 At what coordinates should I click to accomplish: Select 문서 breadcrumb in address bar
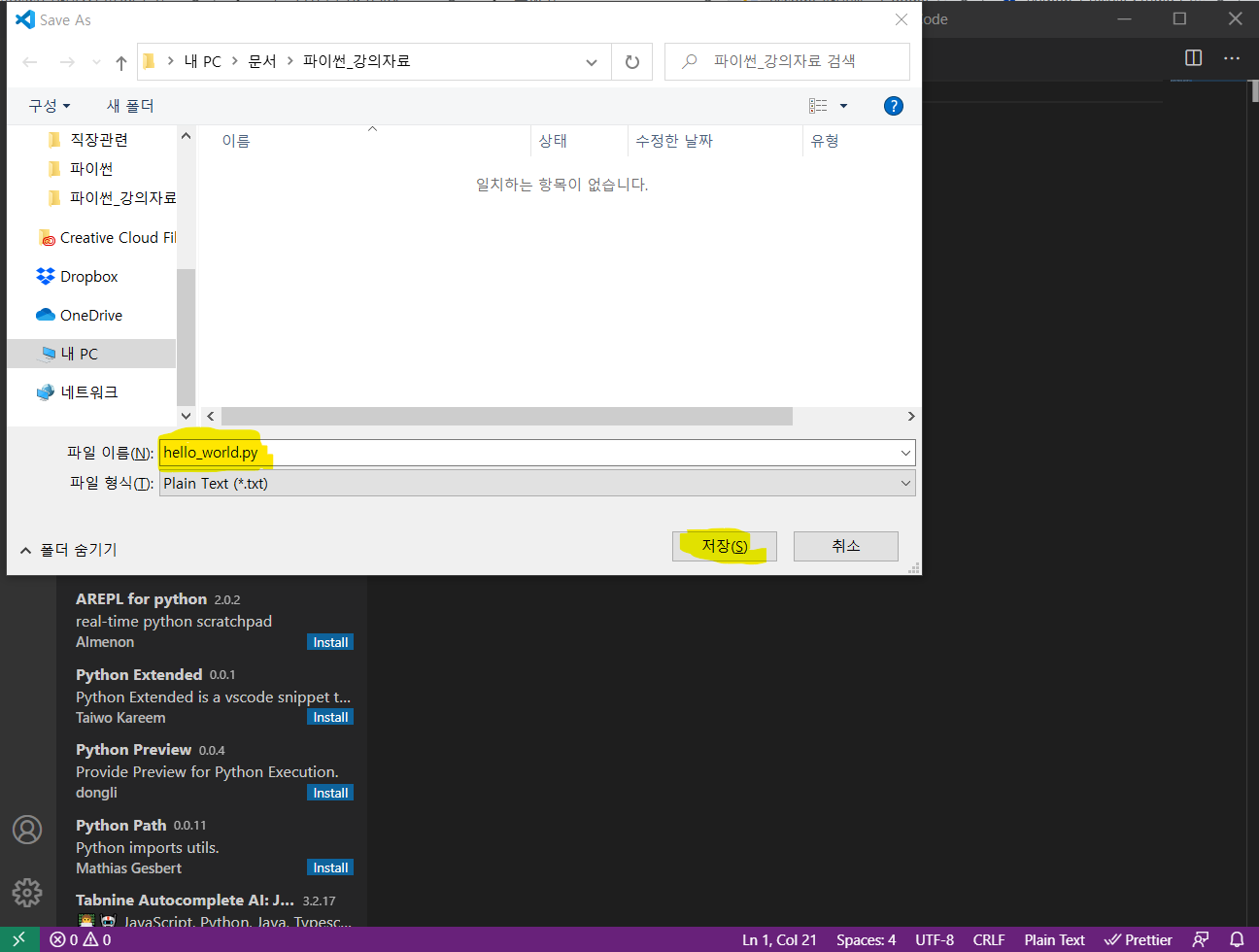[x=262, y=61]
